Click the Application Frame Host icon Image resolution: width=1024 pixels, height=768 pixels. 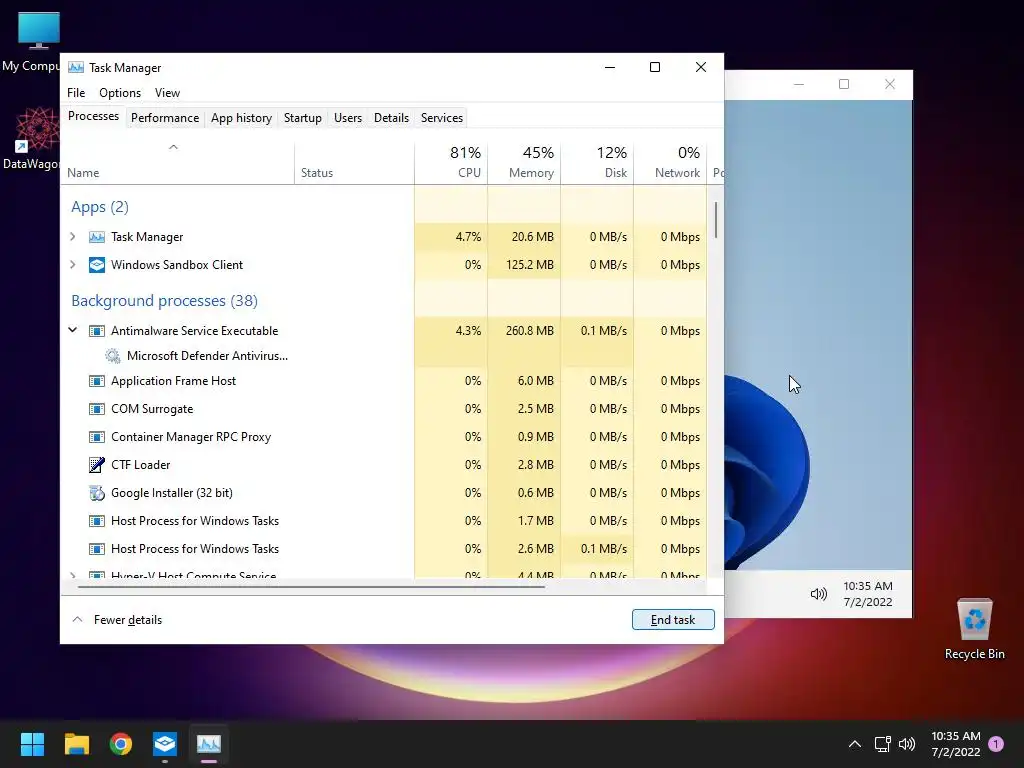(97, 381)
